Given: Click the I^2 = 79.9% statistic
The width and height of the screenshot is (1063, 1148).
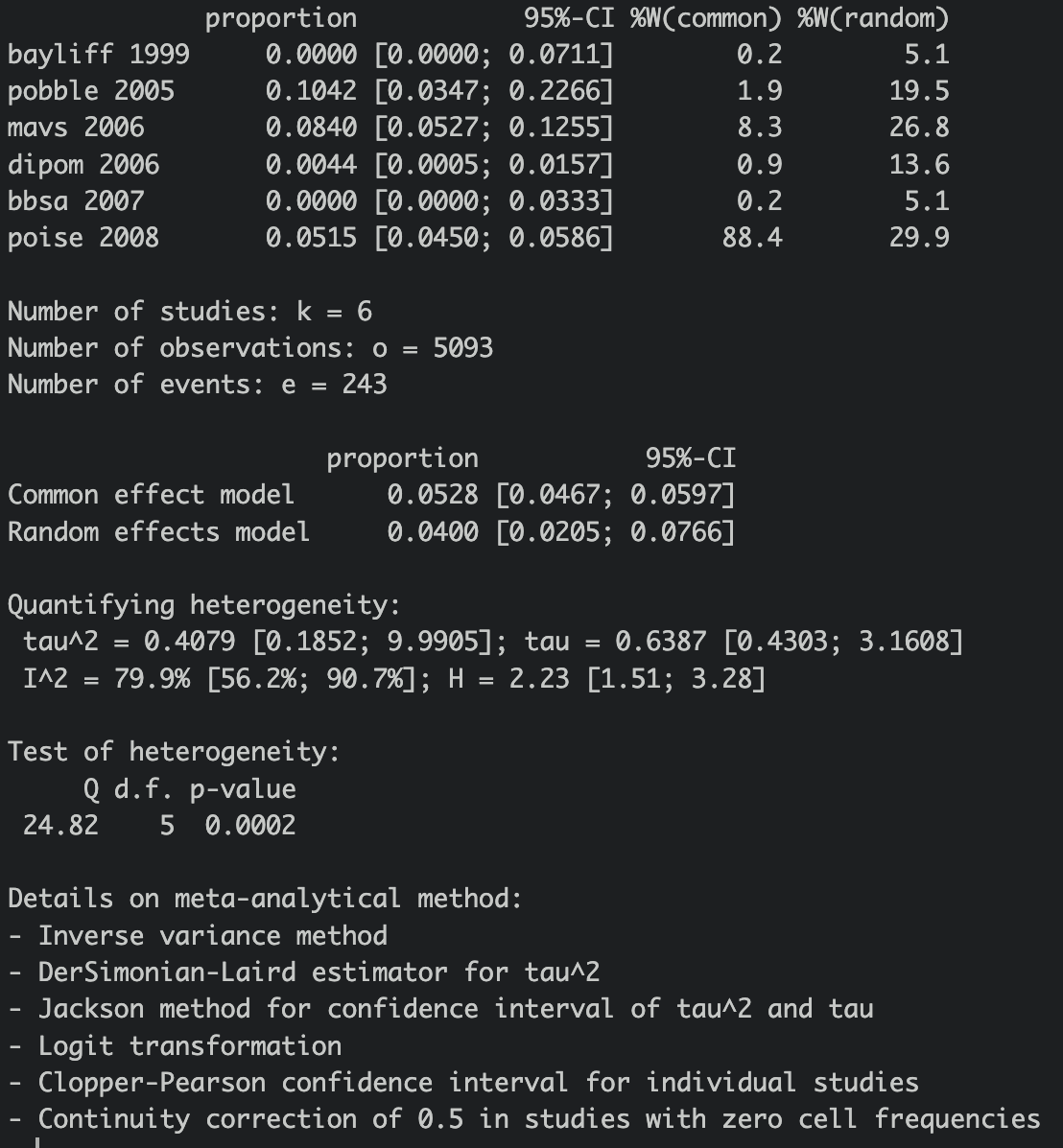Looking at the screenshot, I should click(106, 679).
